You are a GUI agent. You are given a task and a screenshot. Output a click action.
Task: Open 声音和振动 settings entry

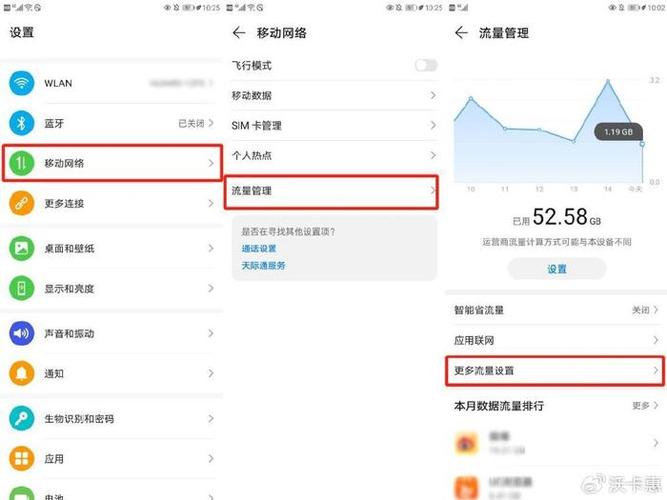tap(112, 333)
